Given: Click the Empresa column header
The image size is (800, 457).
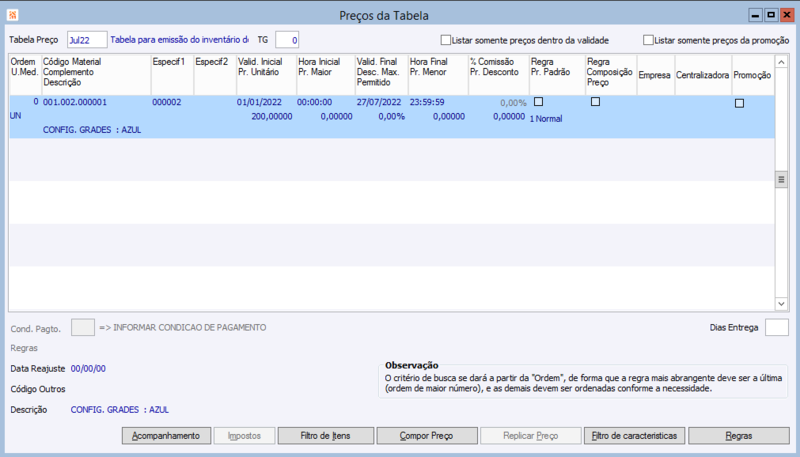Looking at the screenshot, I should [x=655, y=74].
